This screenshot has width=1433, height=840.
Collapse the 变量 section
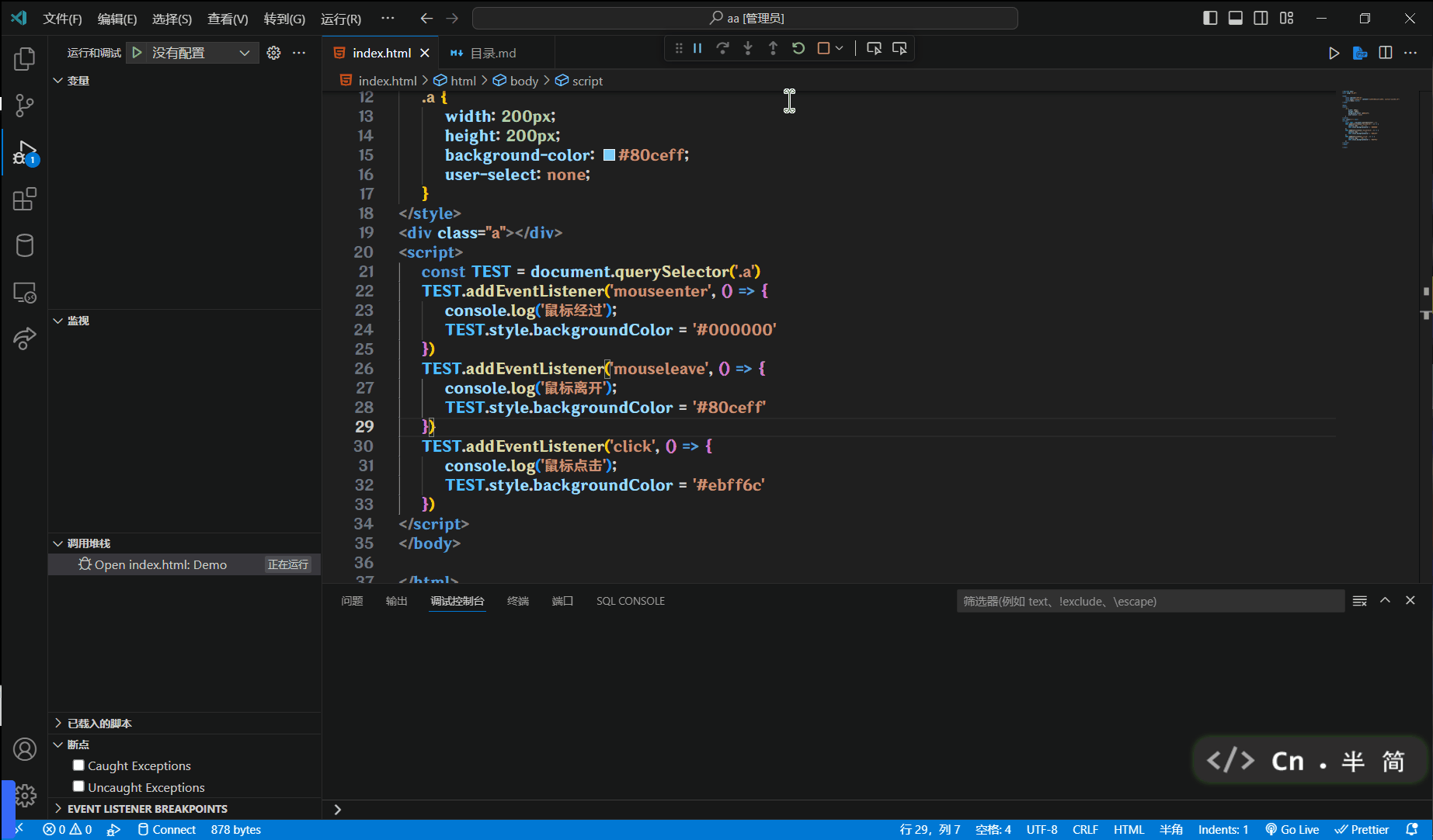pyautogui.click(x=57, y=81)
